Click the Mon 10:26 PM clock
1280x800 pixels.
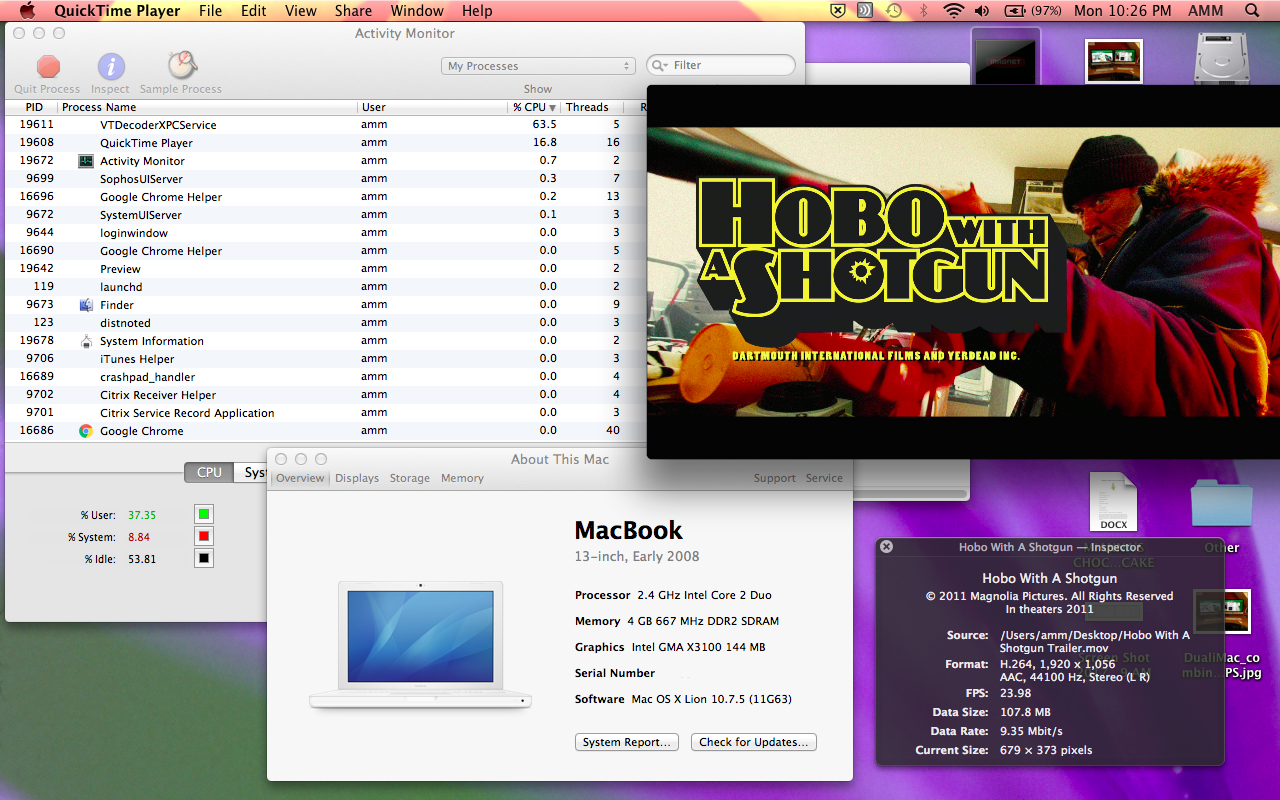coord(1122,11)
